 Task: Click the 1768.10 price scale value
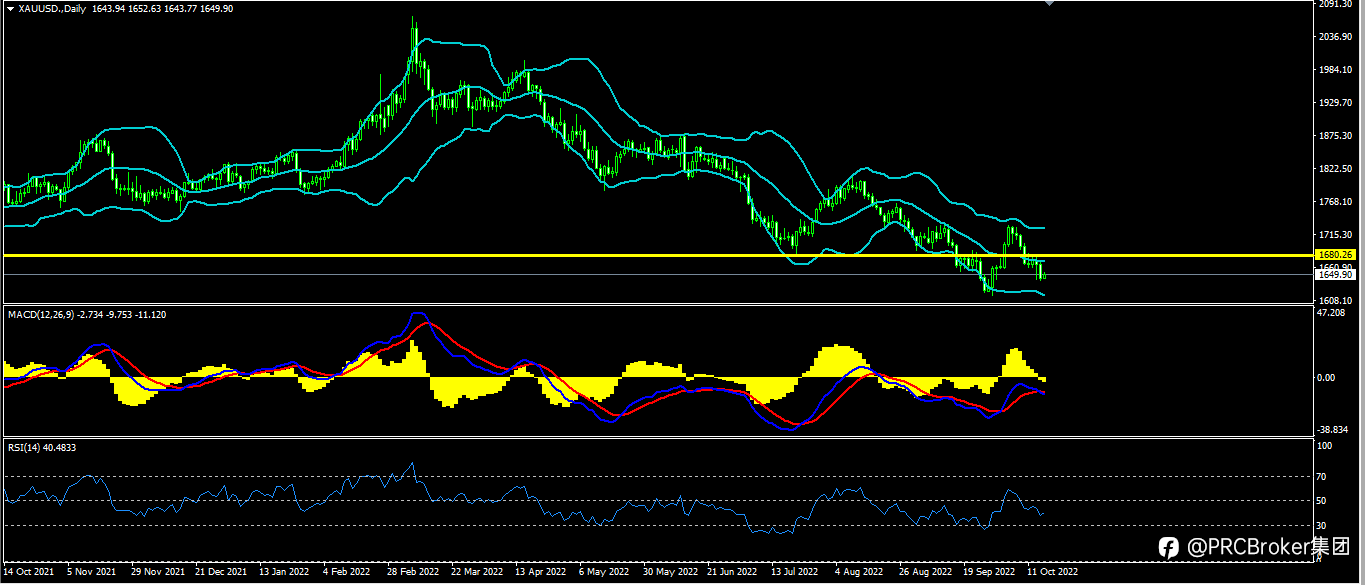1336,202
